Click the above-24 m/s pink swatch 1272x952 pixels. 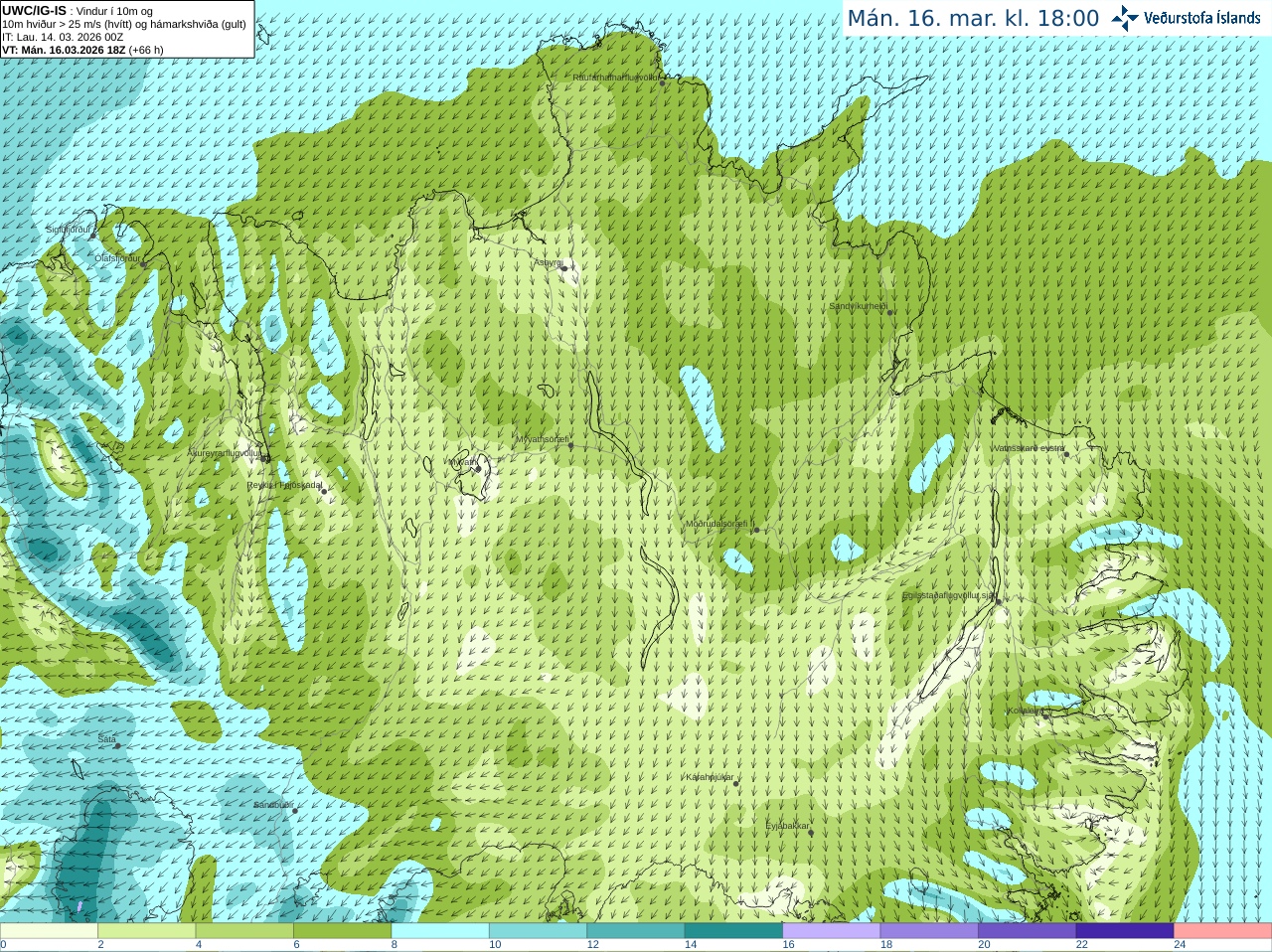click(1223, 931)
